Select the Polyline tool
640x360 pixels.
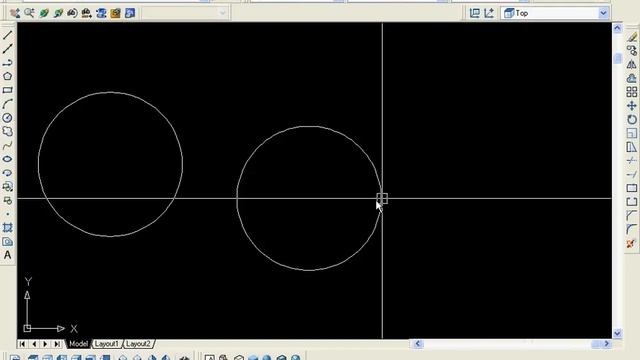point(7,63)
